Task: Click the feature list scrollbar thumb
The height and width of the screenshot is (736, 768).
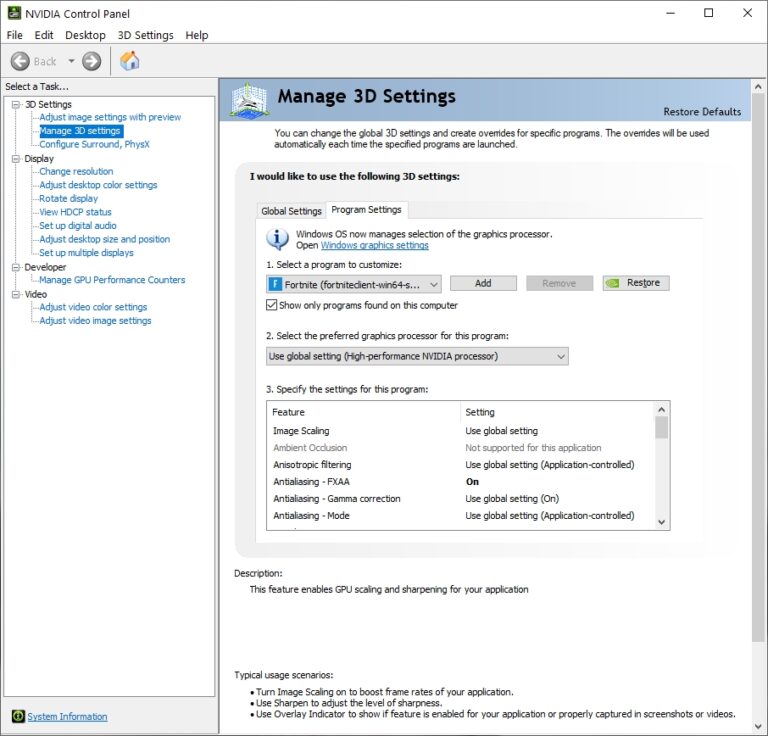Action: pos(662,428)
